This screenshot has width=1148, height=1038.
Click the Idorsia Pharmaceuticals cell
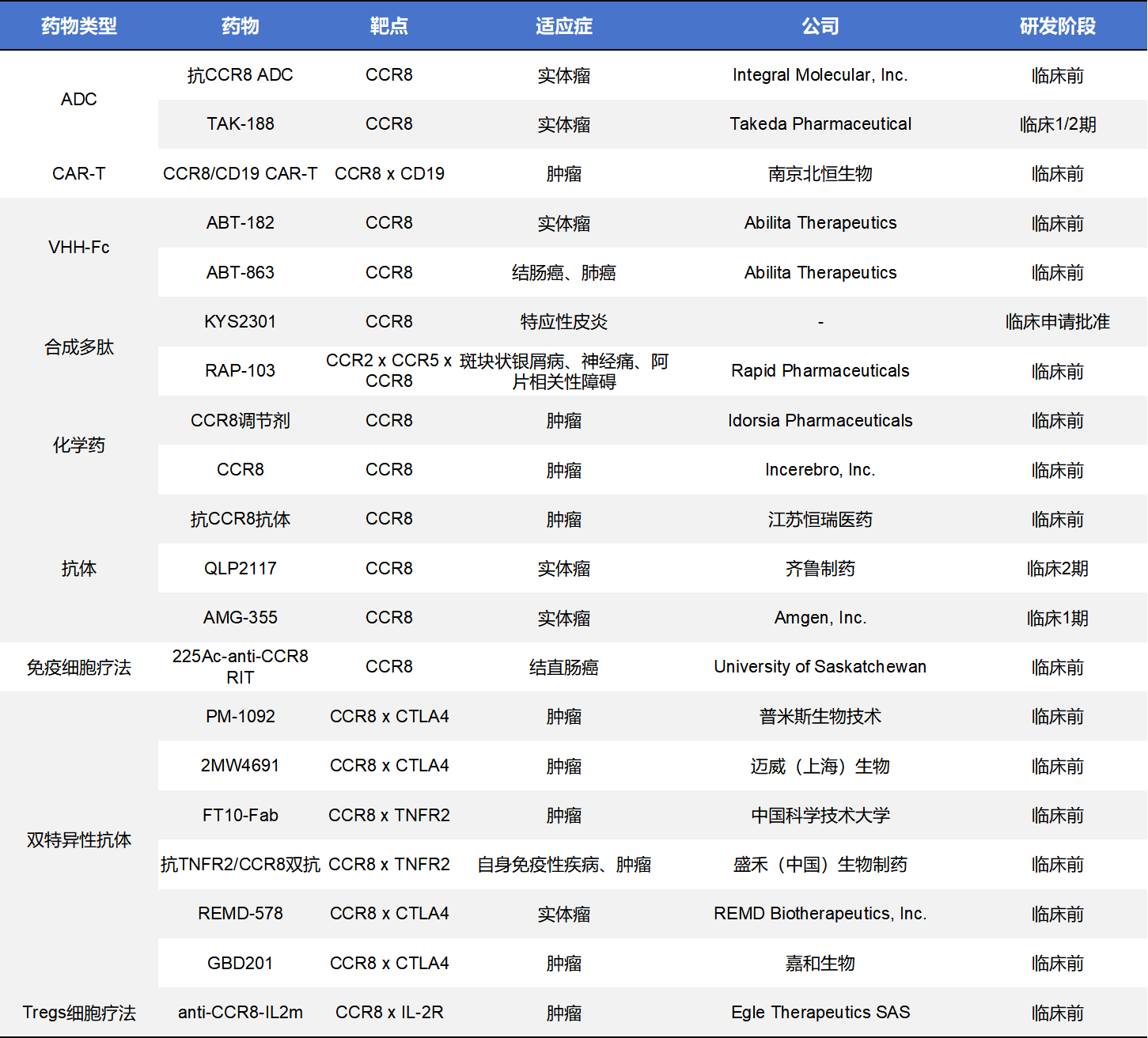tap(820, 421)
